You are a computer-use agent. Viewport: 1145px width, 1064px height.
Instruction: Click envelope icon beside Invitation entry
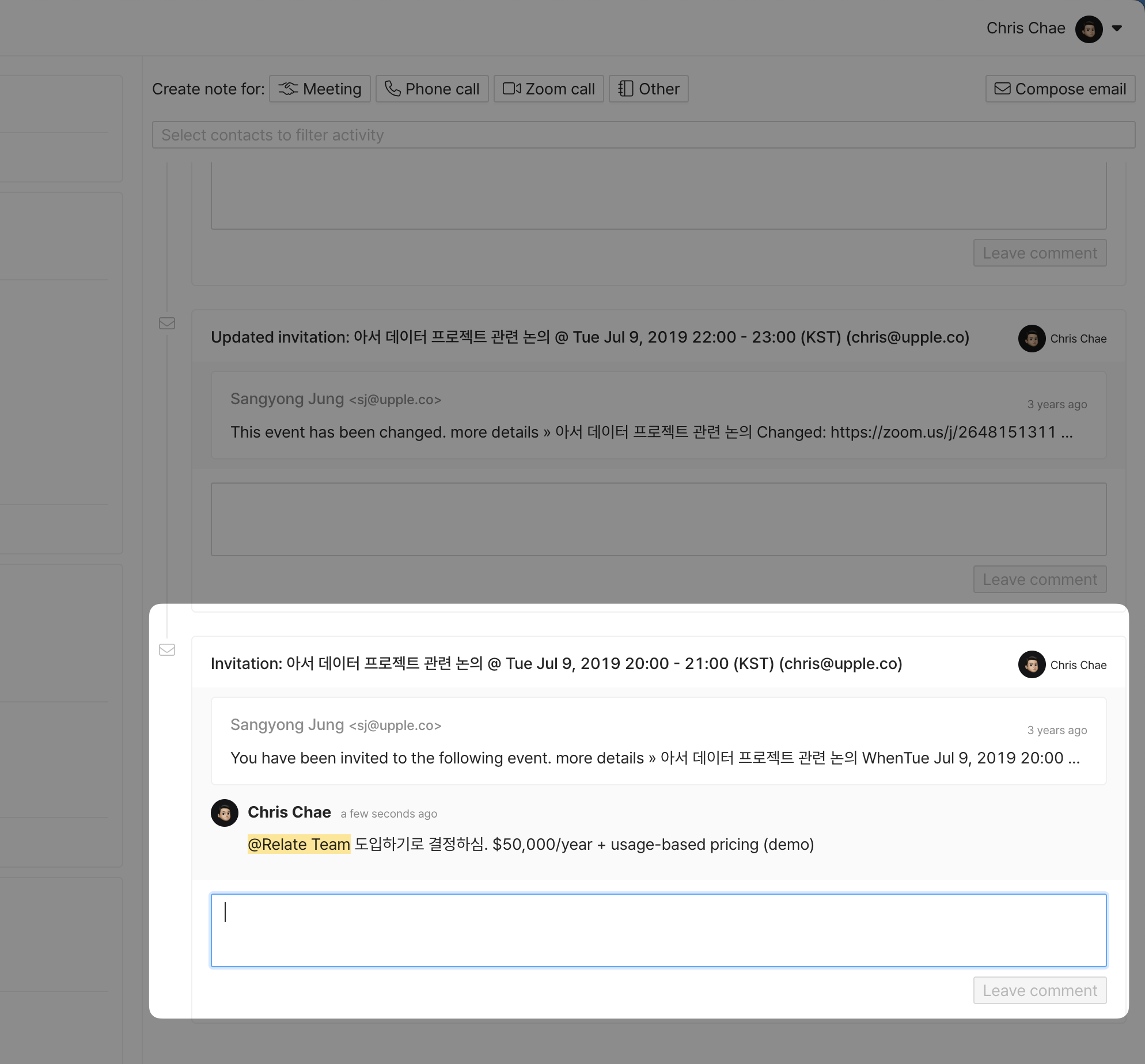coord(167,650)
